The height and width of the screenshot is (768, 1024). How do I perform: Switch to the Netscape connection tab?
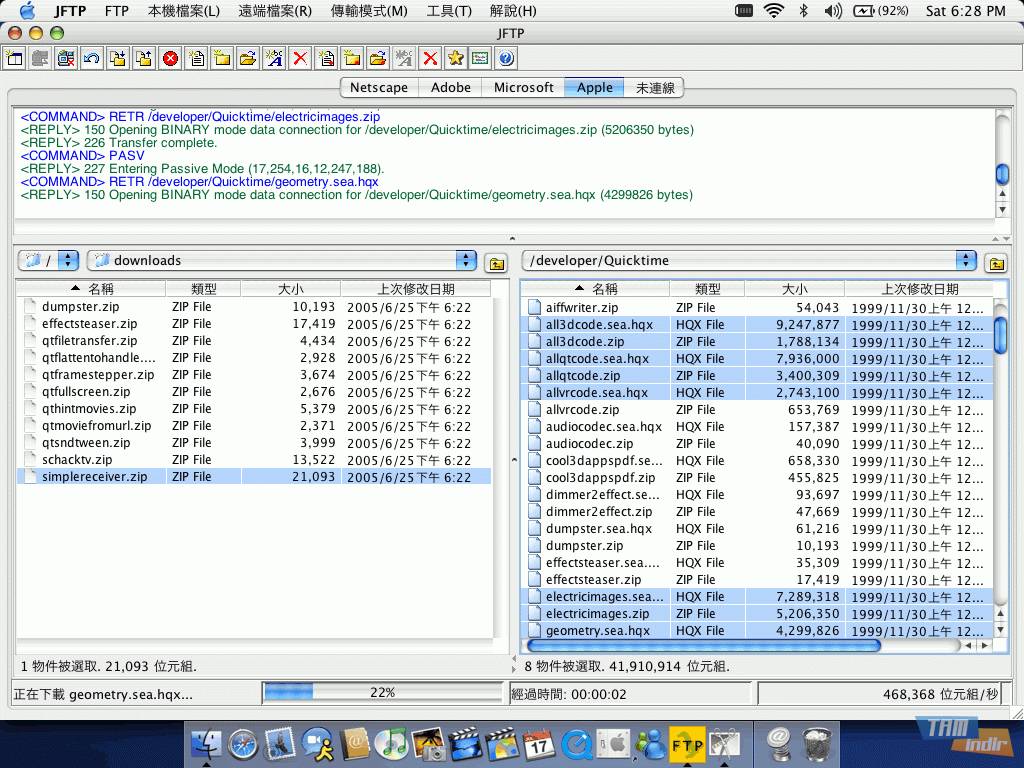(379, 88)
